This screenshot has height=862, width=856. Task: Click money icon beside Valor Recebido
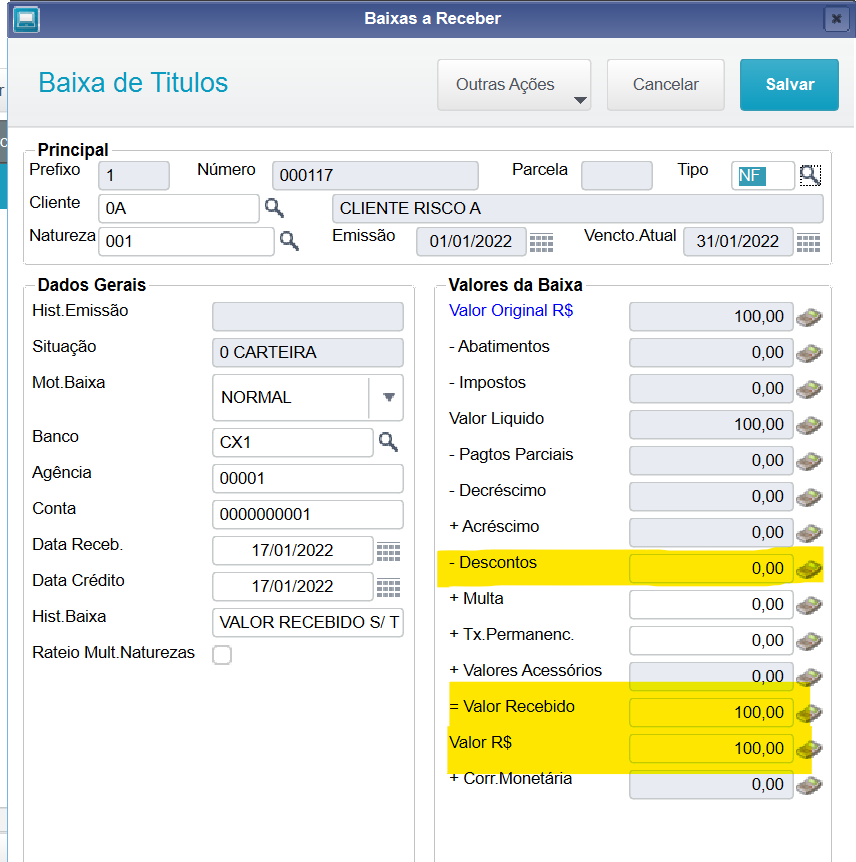pos(809,713)
